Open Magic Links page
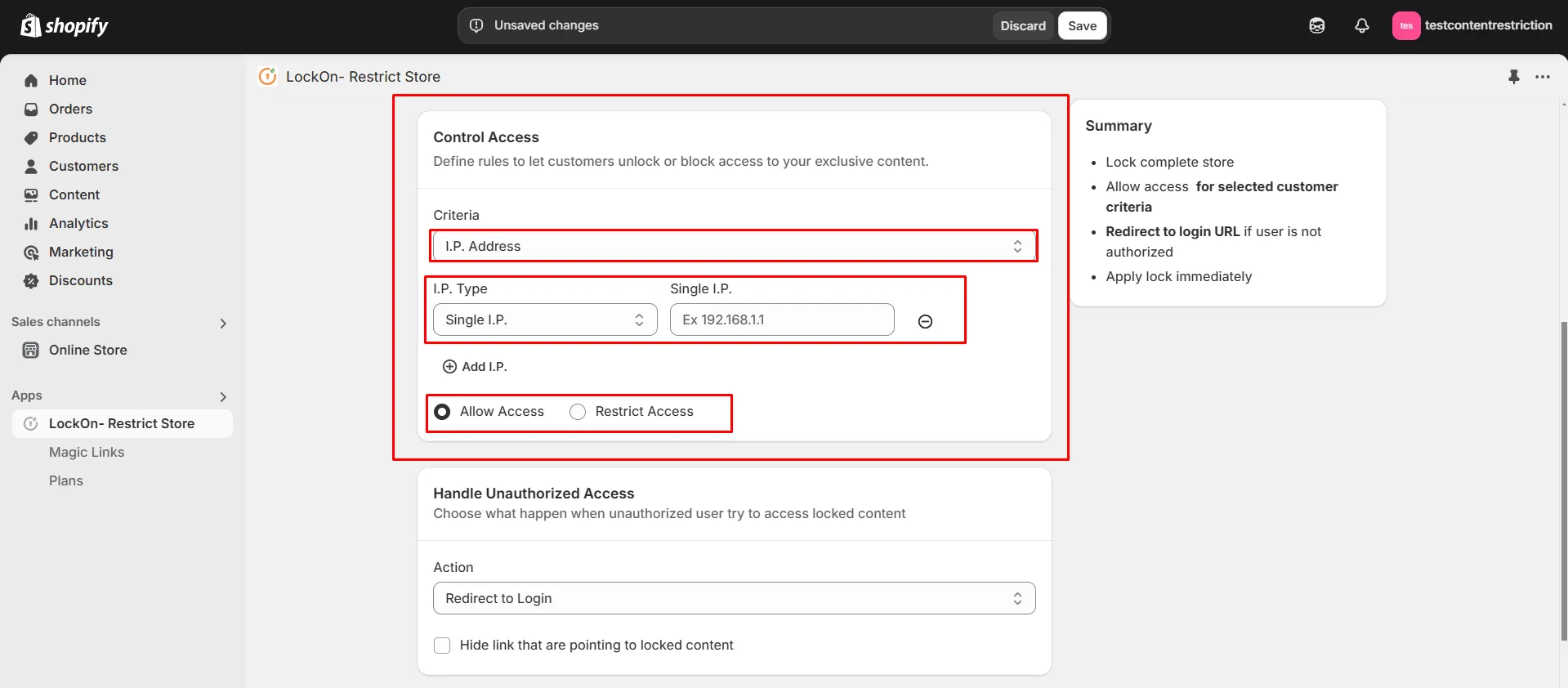 tap(87, 452)
